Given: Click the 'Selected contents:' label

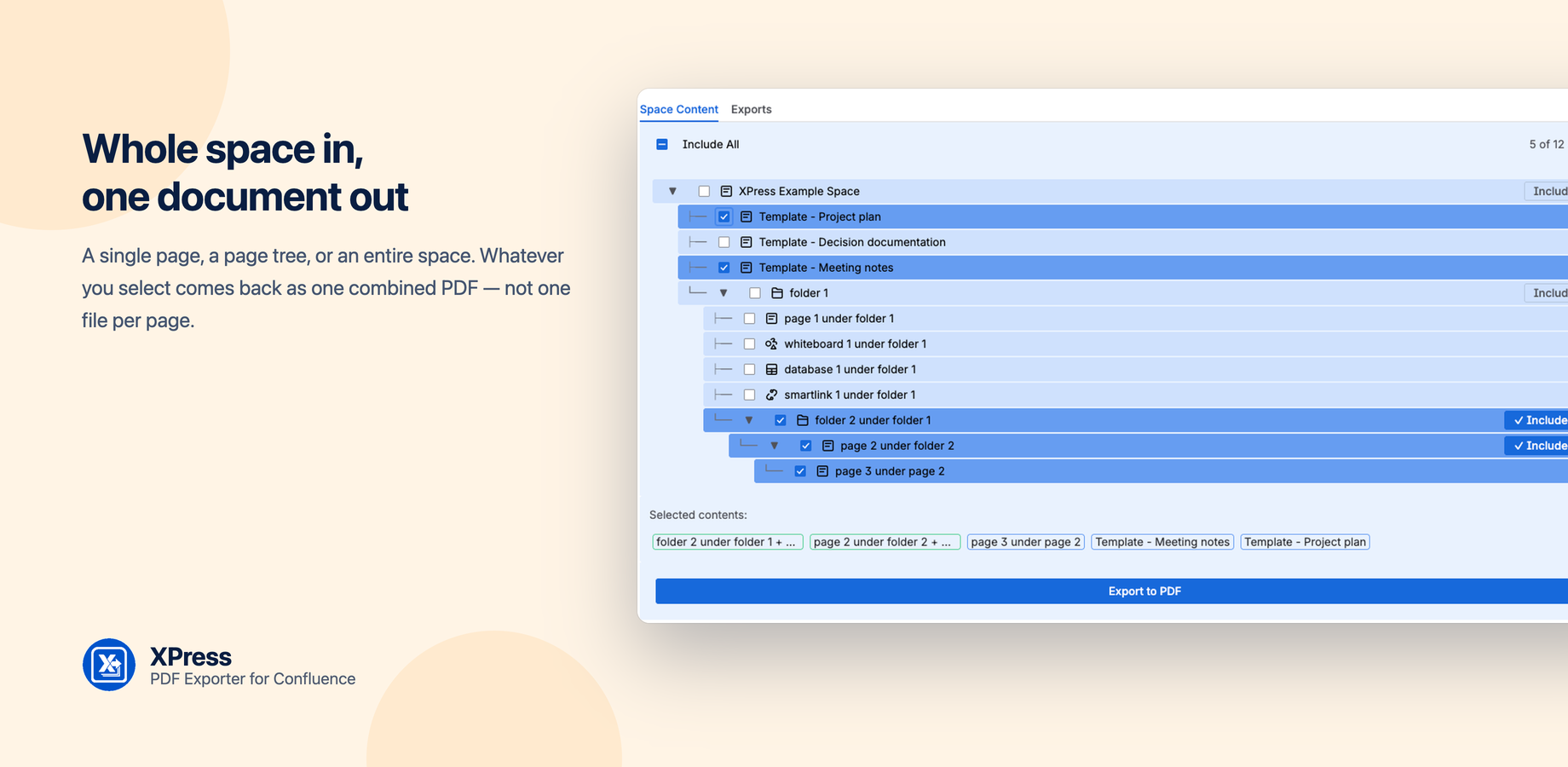Looking at the screenshot, I should (x=698, y=515).
